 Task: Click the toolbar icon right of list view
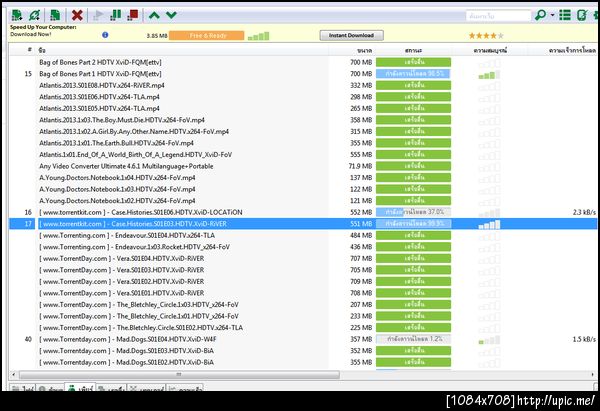coord(582,15)
